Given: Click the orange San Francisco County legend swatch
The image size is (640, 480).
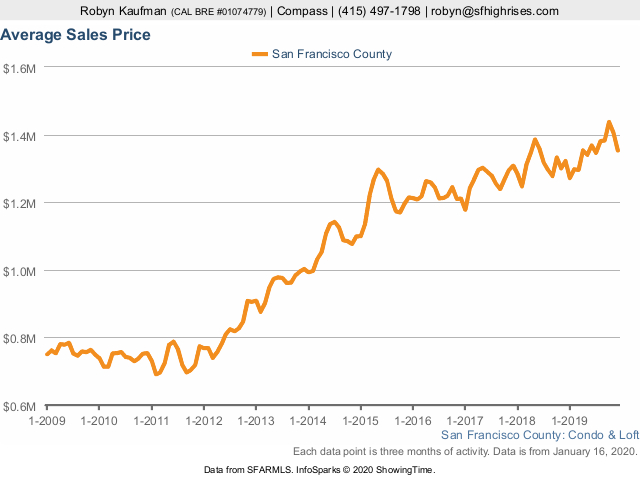Looking at the screenshot, I should click(260, 54).
